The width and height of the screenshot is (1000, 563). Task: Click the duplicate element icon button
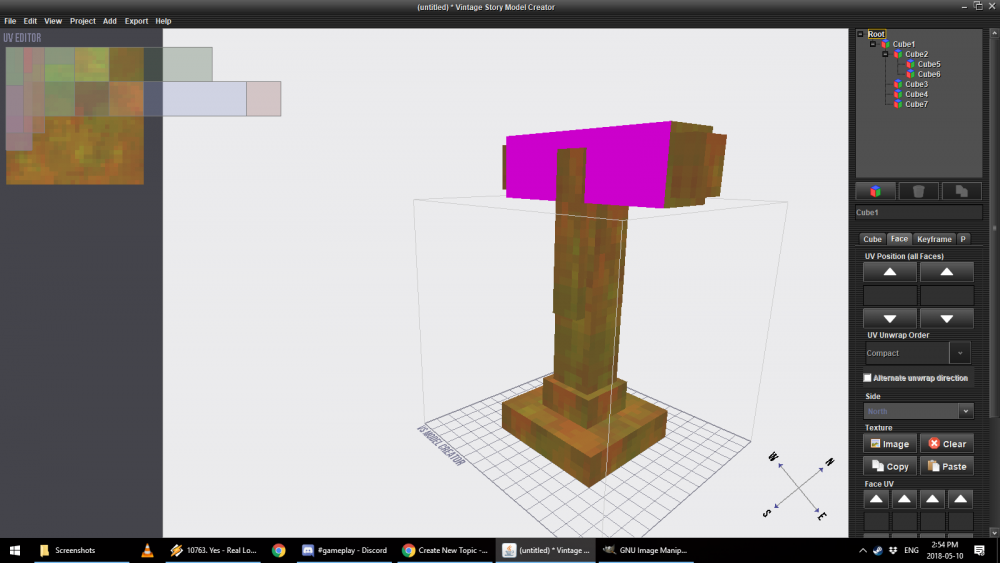click(960, 191)
